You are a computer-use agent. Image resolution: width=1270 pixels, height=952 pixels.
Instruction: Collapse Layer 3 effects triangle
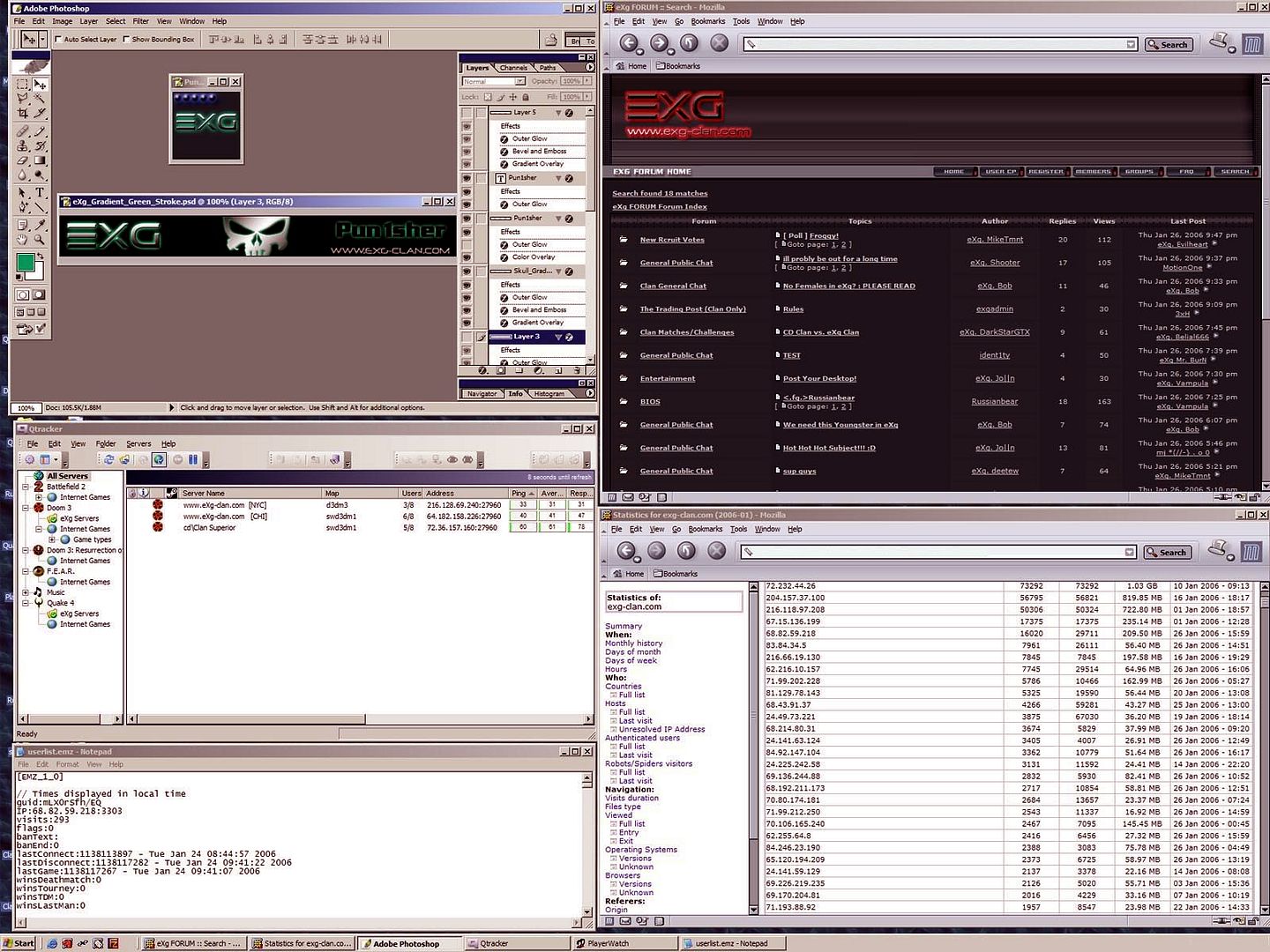[558, 337]
